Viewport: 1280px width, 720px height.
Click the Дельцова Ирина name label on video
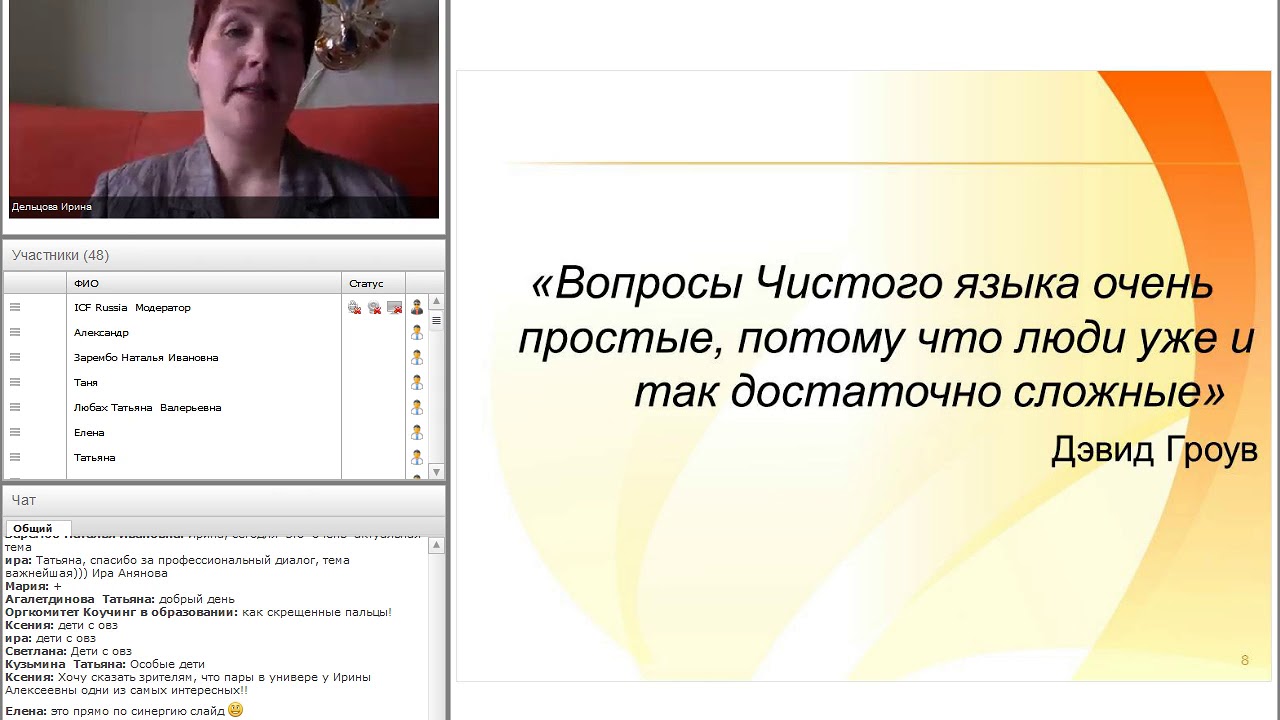[51, 207]
